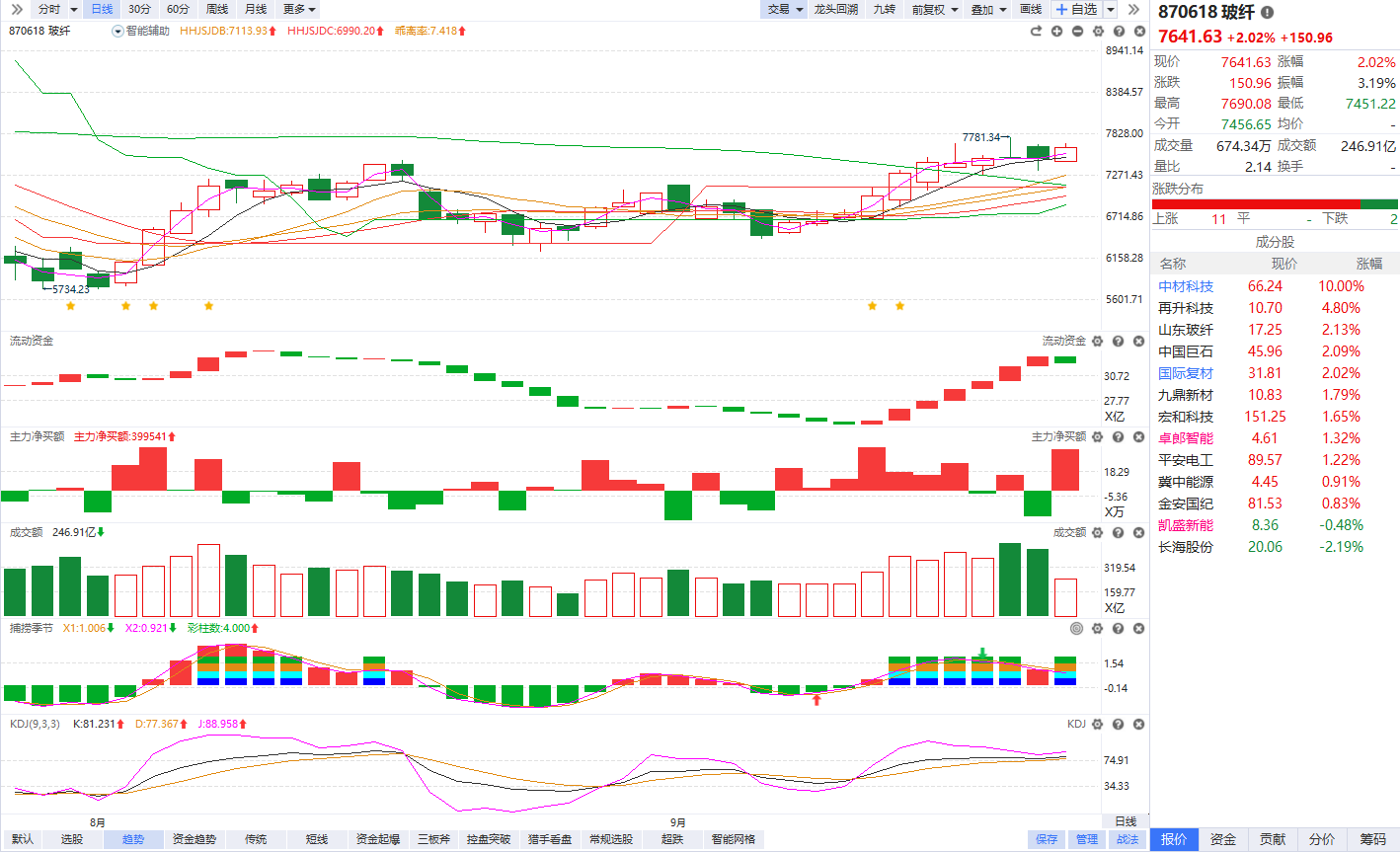Close the main chart indicator panel
Viewport: 1400px width, 853px height.
click(x=1139, y=32)
